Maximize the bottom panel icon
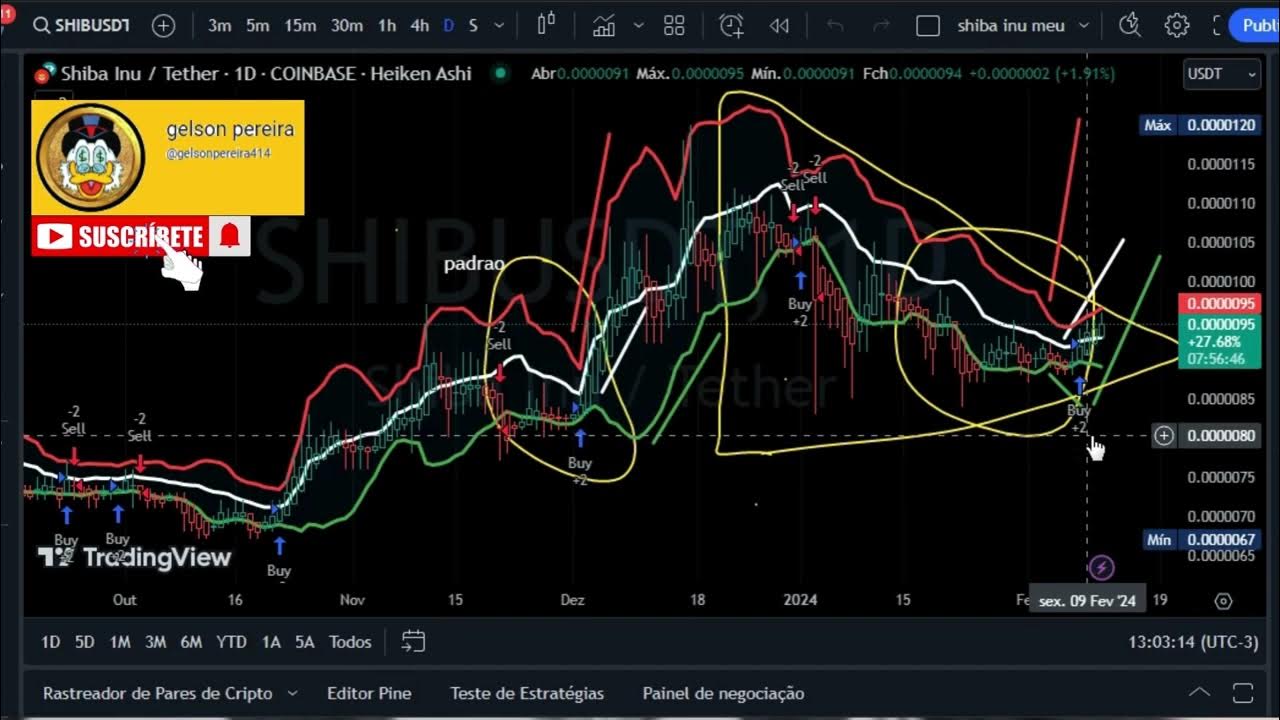Screen dimensions: 1280x720 click(1243, 693)
